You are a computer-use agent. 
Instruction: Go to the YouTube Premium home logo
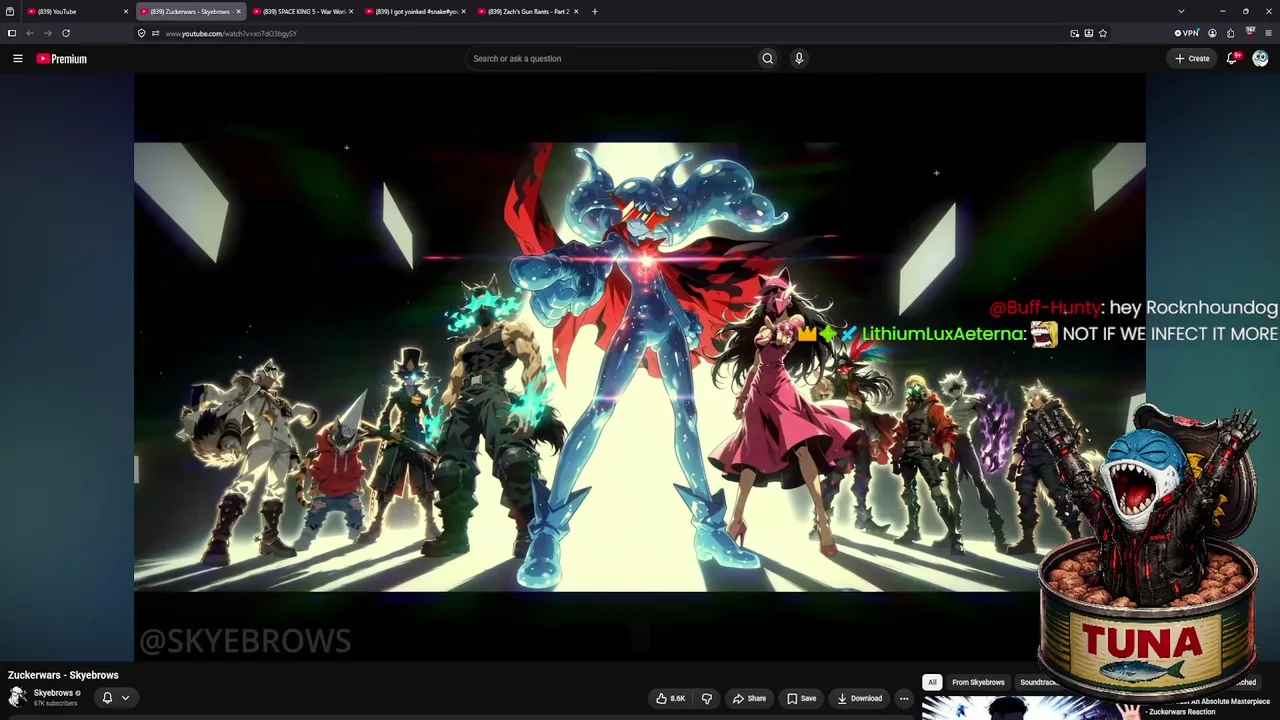[62, 59]
